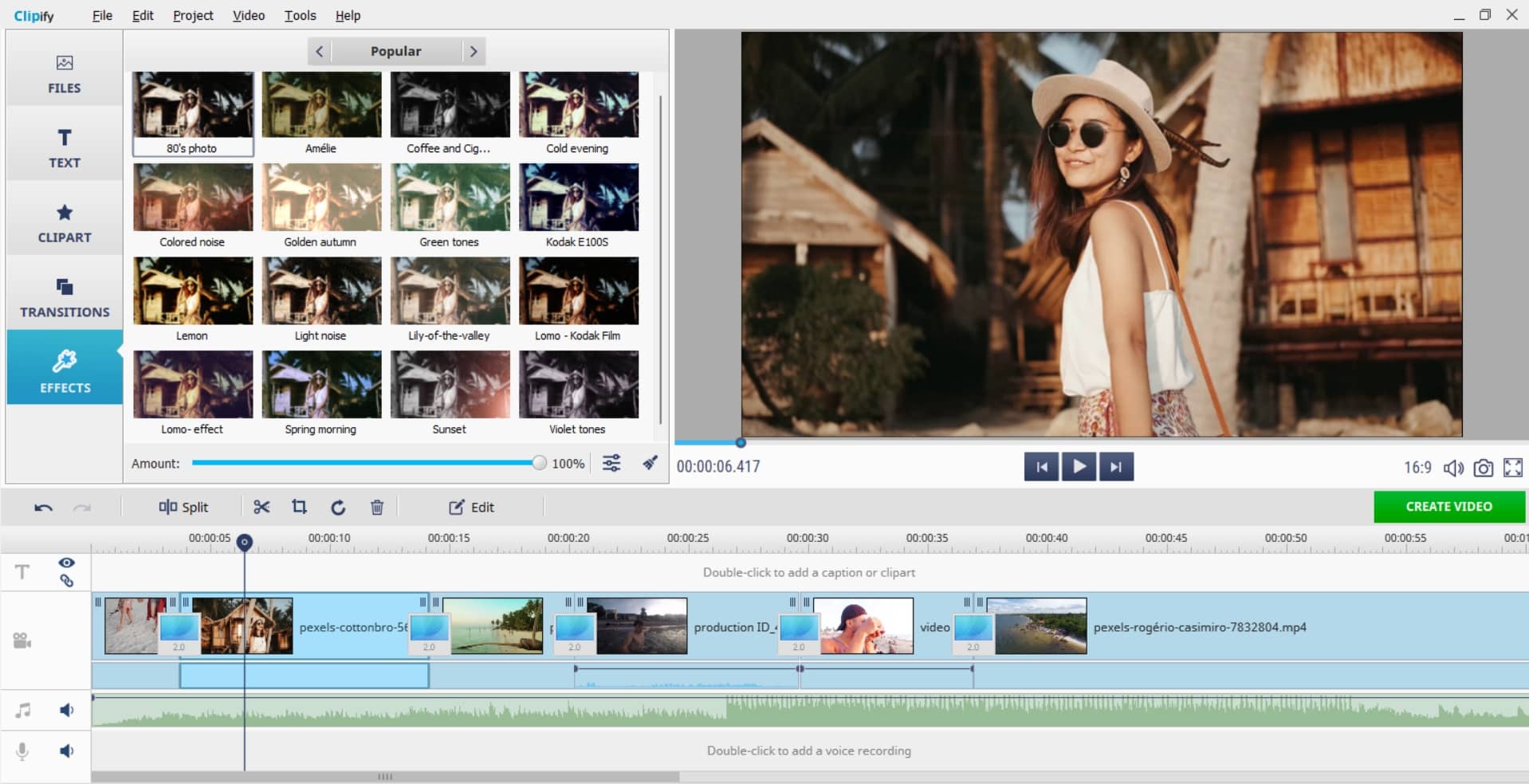Select the crop tool icon
The width and height of the screenshot is (1529, 784).
(299, 507)
